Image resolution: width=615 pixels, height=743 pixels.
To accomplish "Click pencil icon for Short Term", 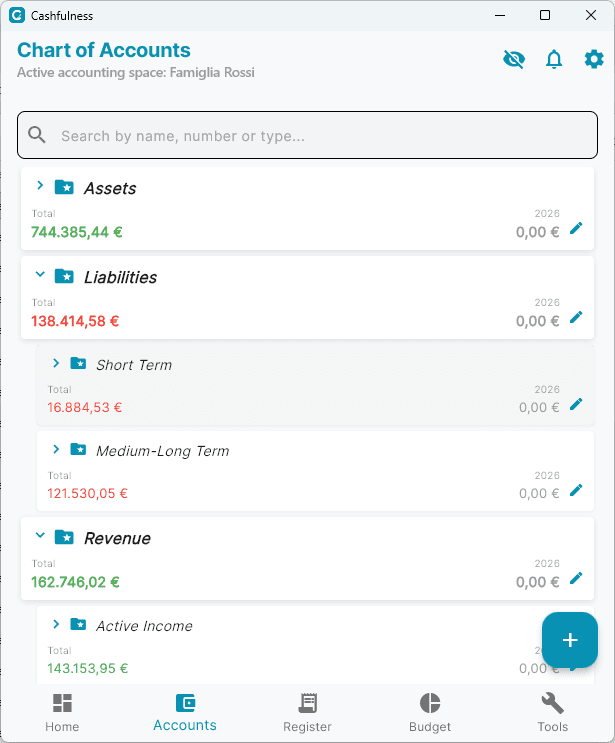I will coord(576,405).
